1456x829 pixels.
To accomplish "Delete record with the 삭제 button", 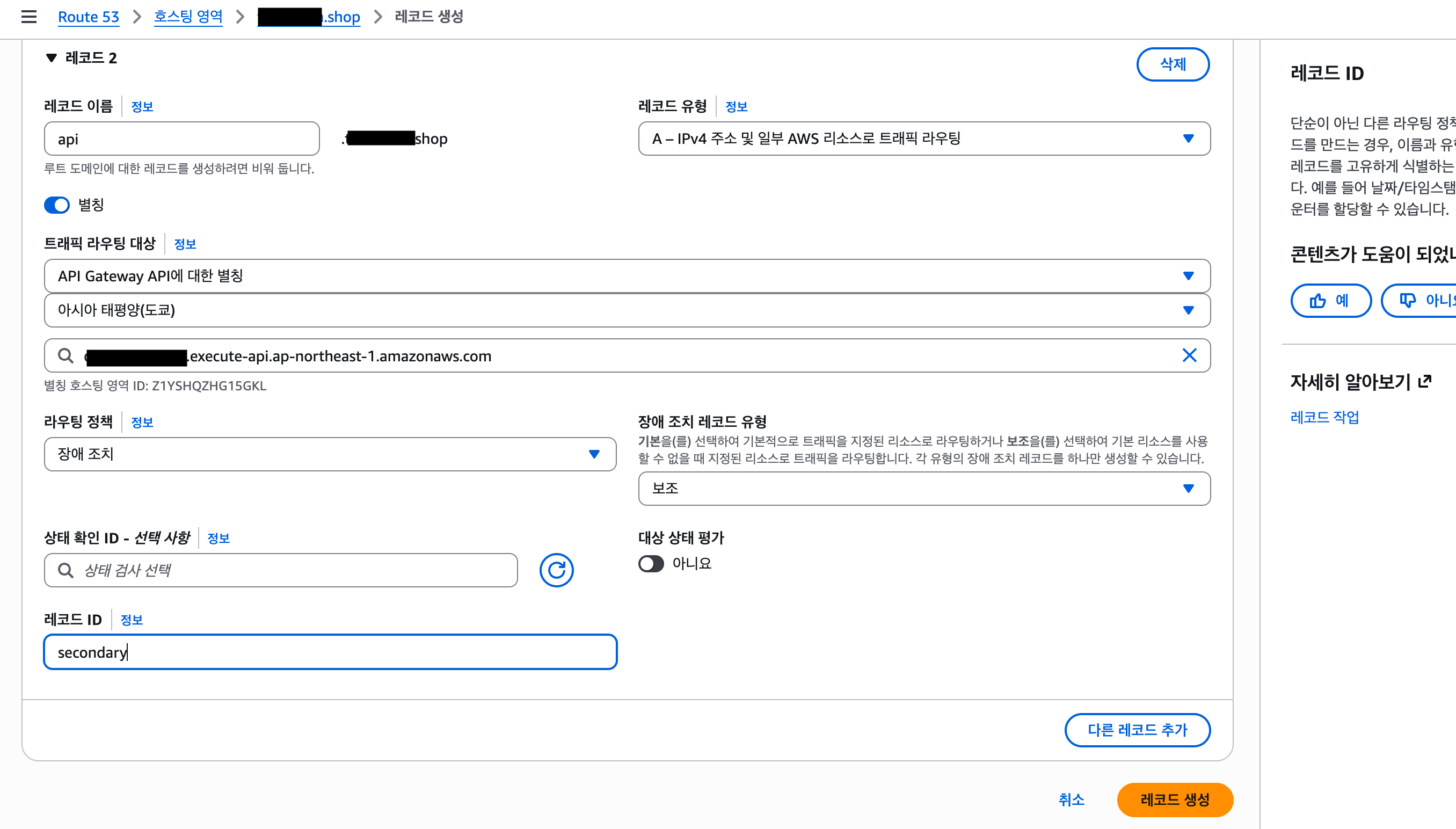I will [1173, 64].
